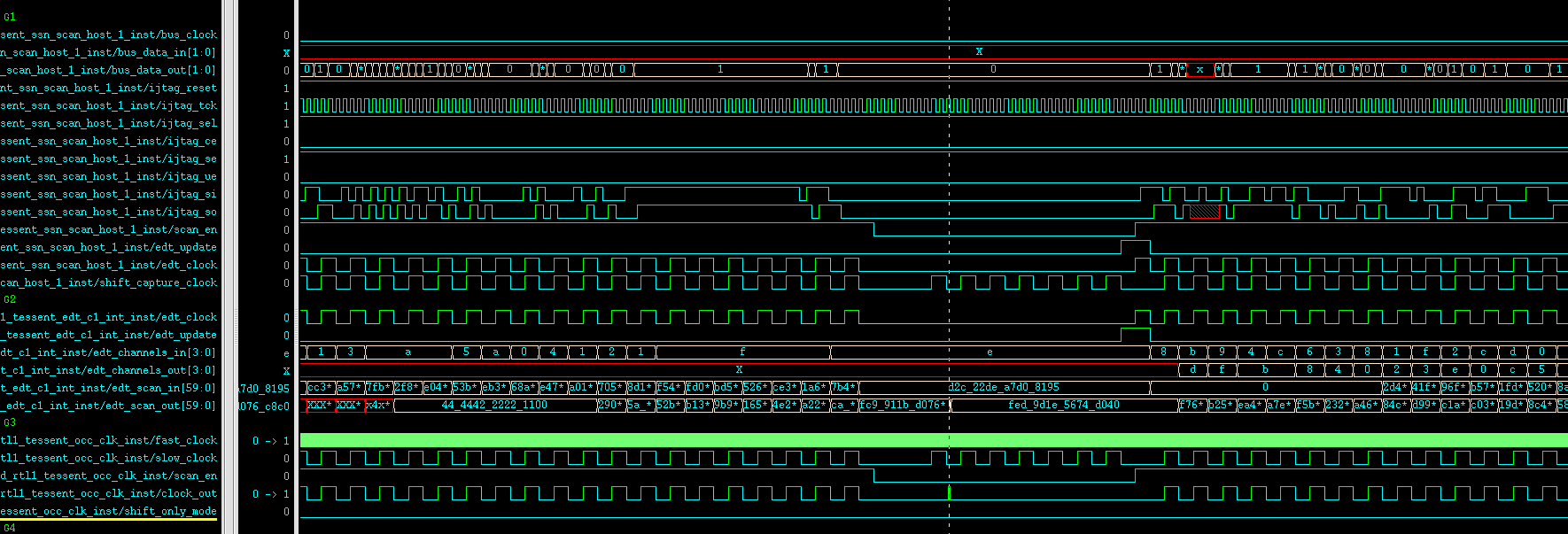Select the G4 group label
The width and height of the screenshot is (1568, 534).
point(10,528)
